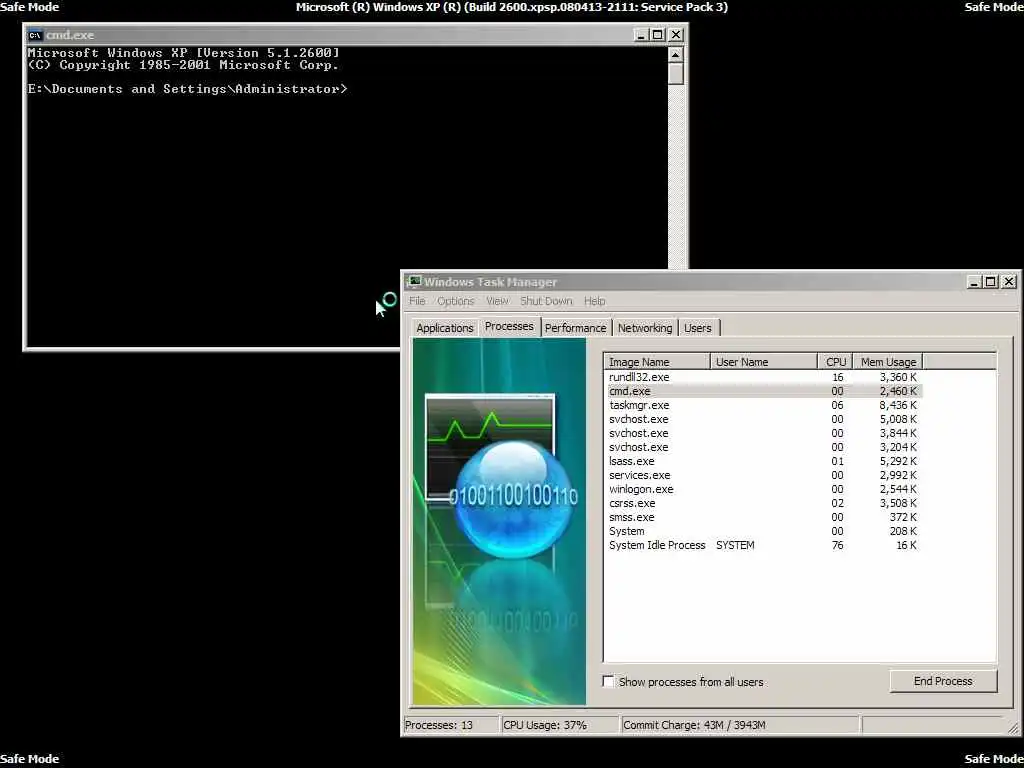
Task: Open the Shut Down menu
Action: pos(546,301)
